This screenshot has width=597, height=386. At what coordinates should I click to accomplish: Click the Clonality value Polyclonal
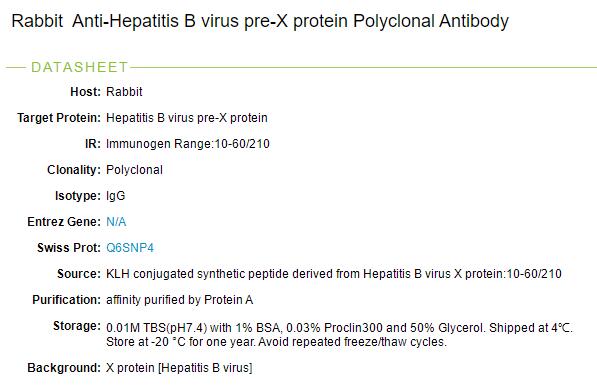pyautogui.click(x=134, y=170)
